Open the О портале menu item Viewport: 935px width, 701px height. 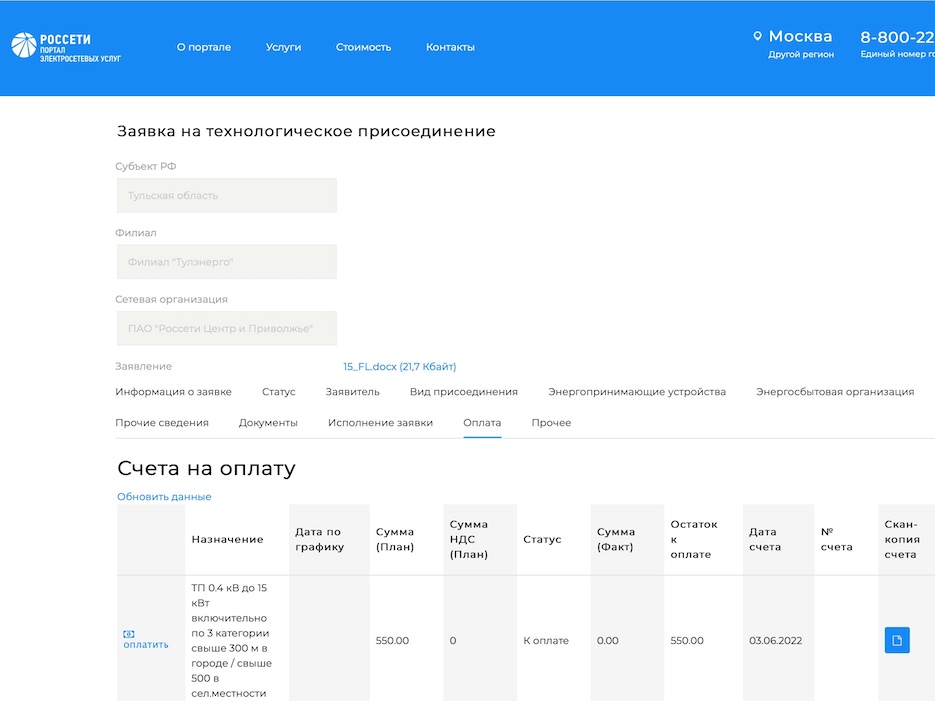(x=204, y=47)
